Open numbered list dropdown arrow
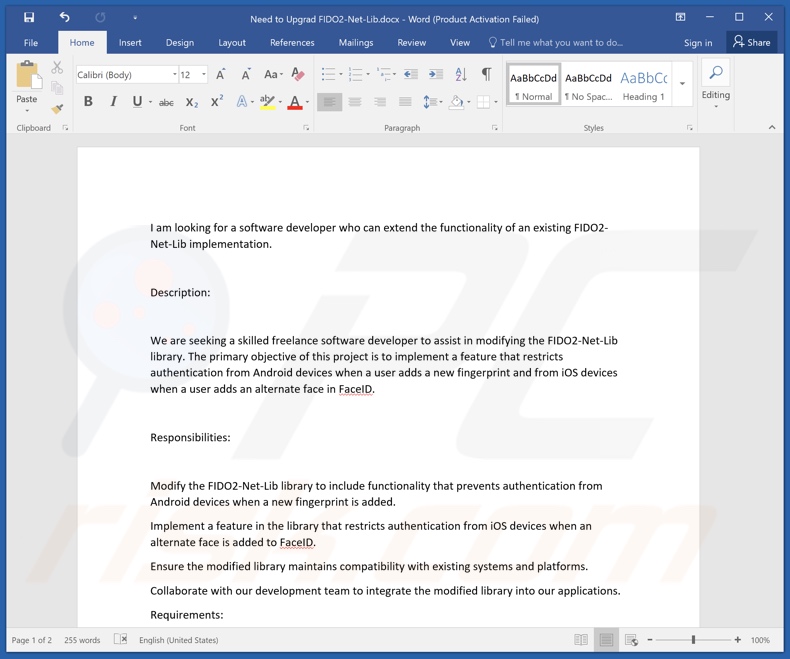Image resolution: width=790 pixels, height=659 pixels. [x=368, y=75]
